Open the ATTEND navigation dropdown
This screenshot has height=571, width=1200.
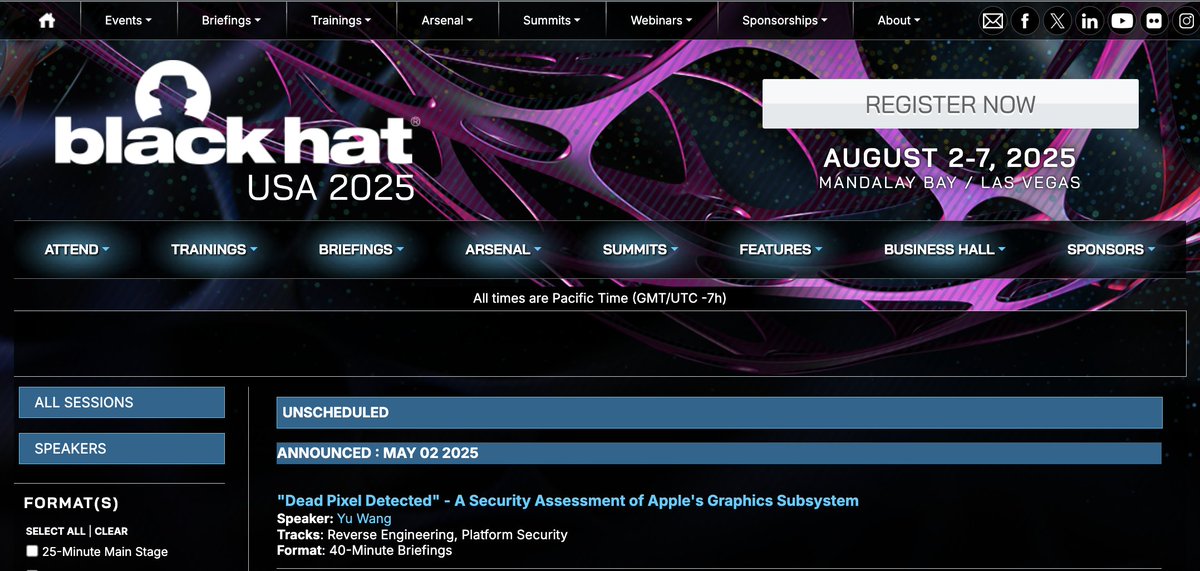77,249
